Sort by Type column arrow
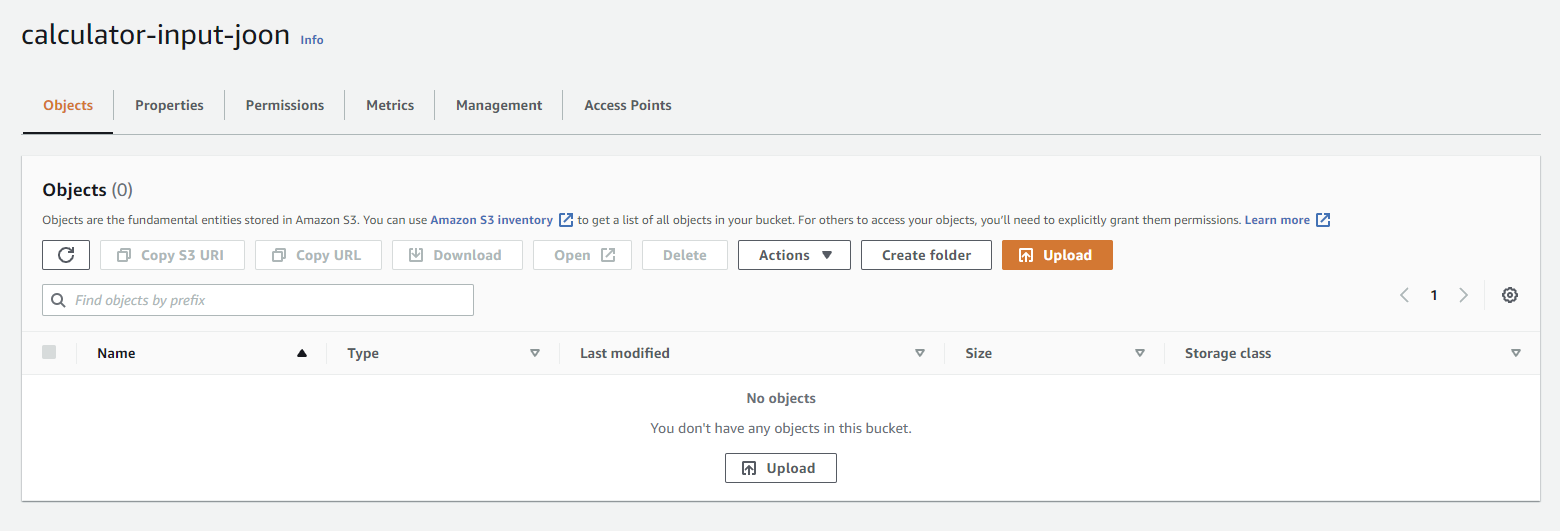Viewport: 1560px width, 531px height. 535,353
